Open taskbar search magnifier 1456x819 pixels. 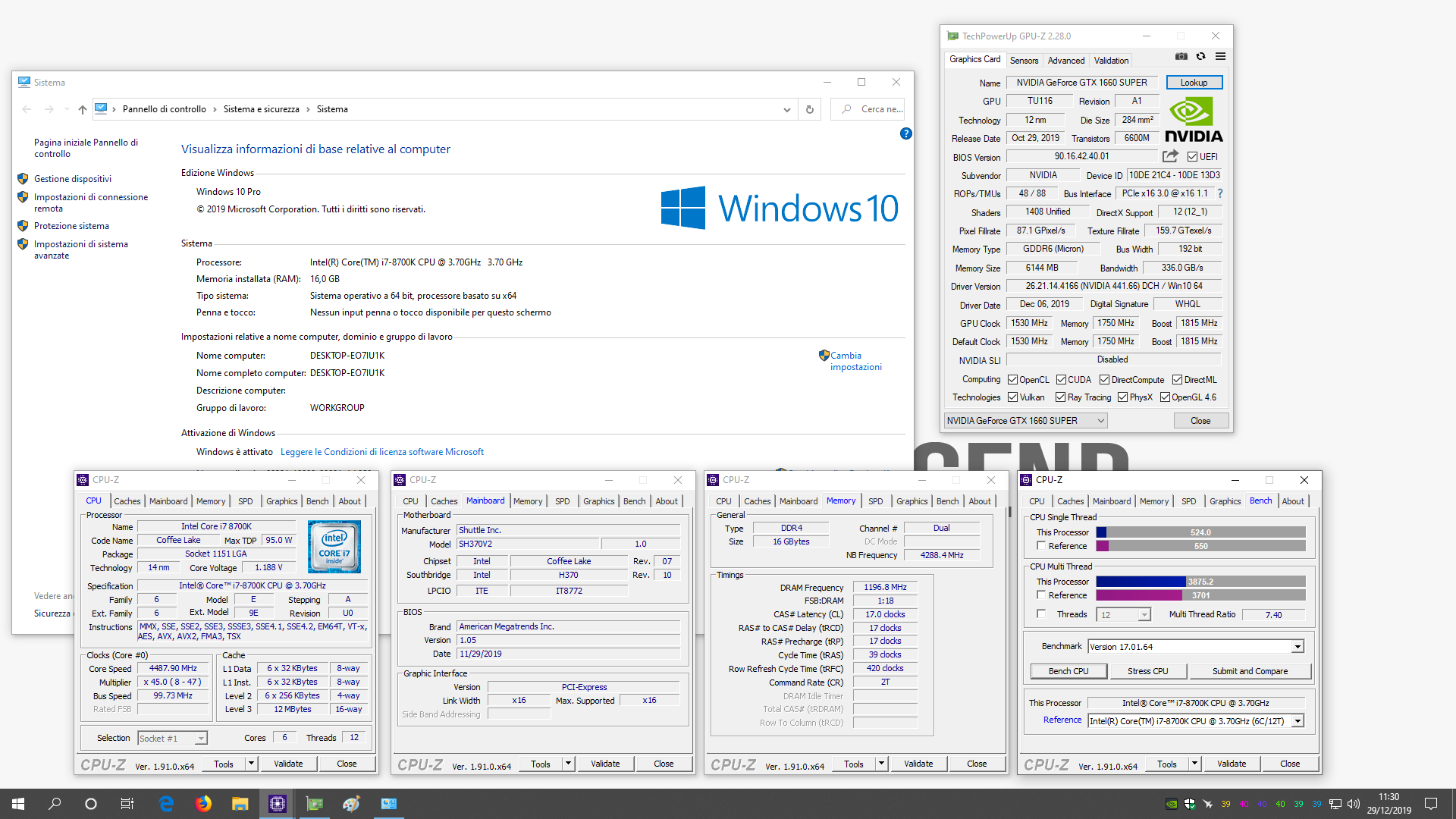pos(55,804)
